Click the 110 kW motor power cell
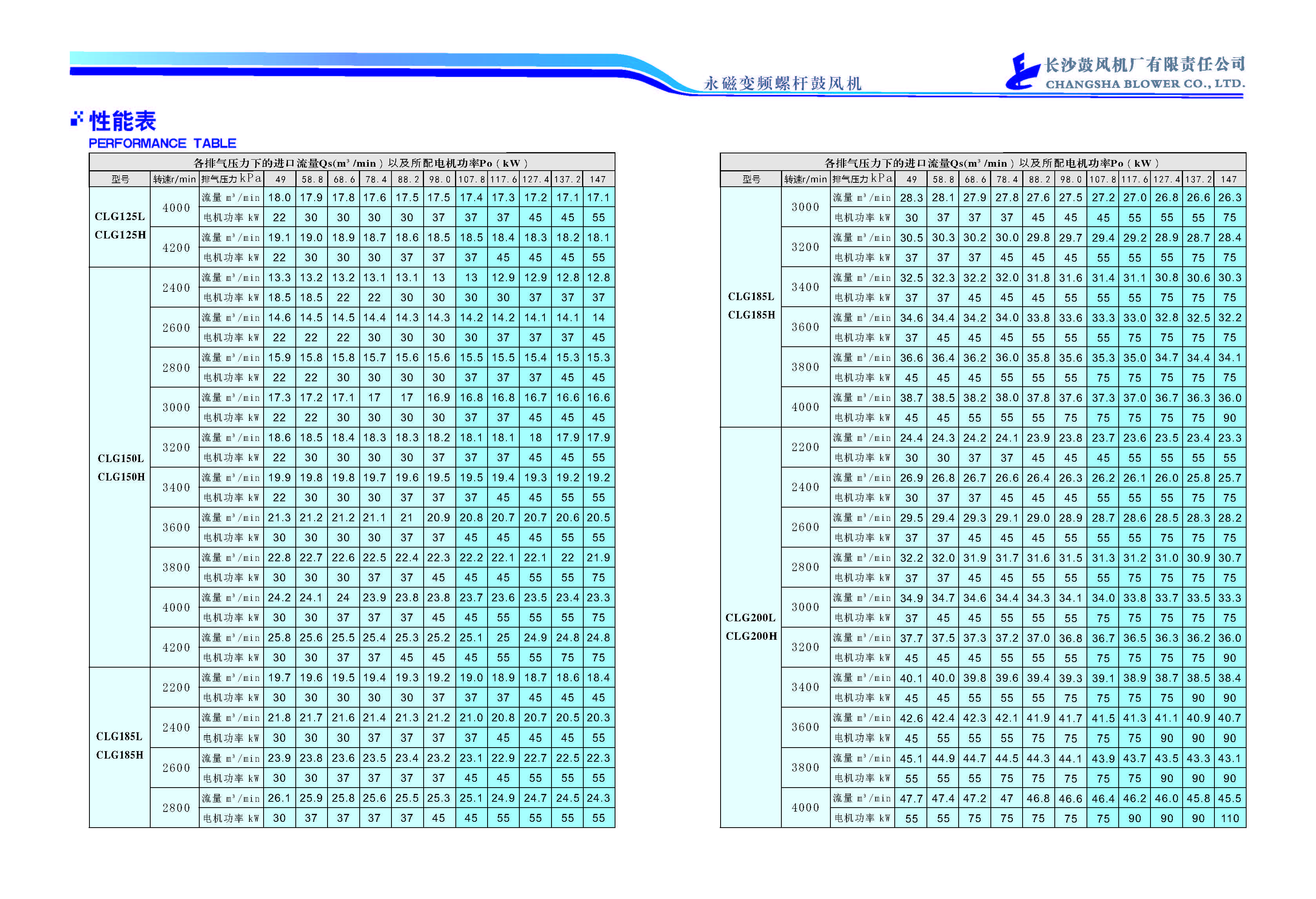The width and height of the screenshot is (1316, 899). (x=1229, y=818)
